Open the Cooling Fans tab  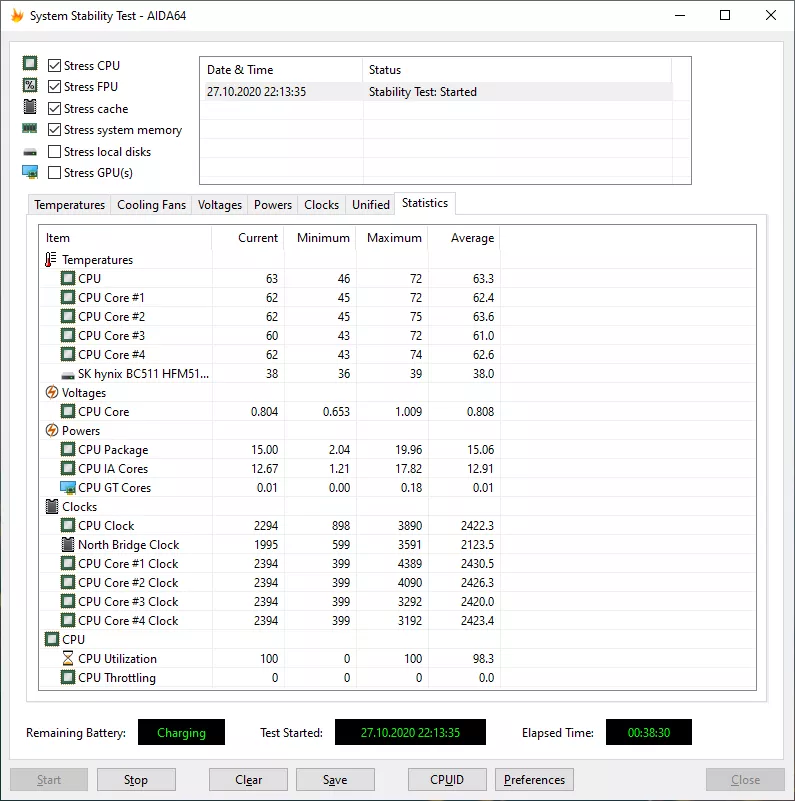pos(151,205)
